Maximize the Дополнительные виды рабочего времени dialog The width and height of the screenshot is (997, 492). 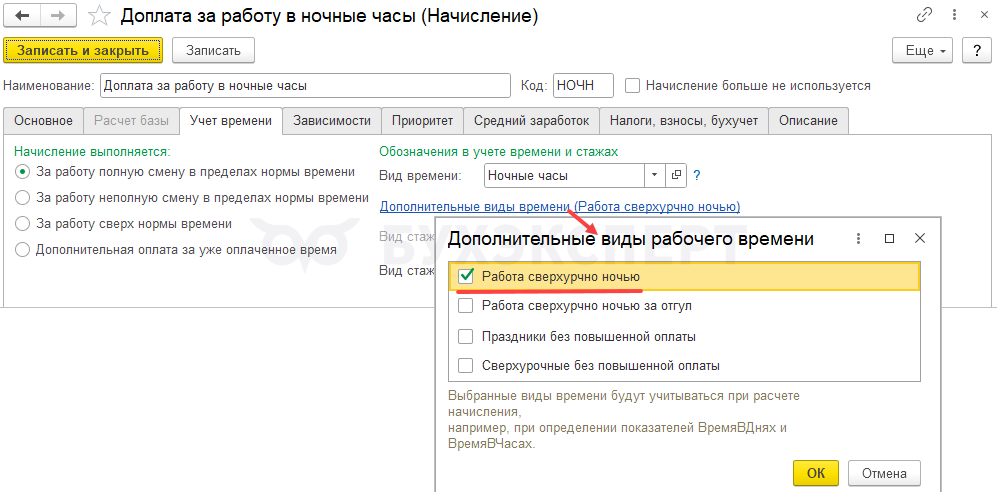pyautogui.click(x=890, y=239)
